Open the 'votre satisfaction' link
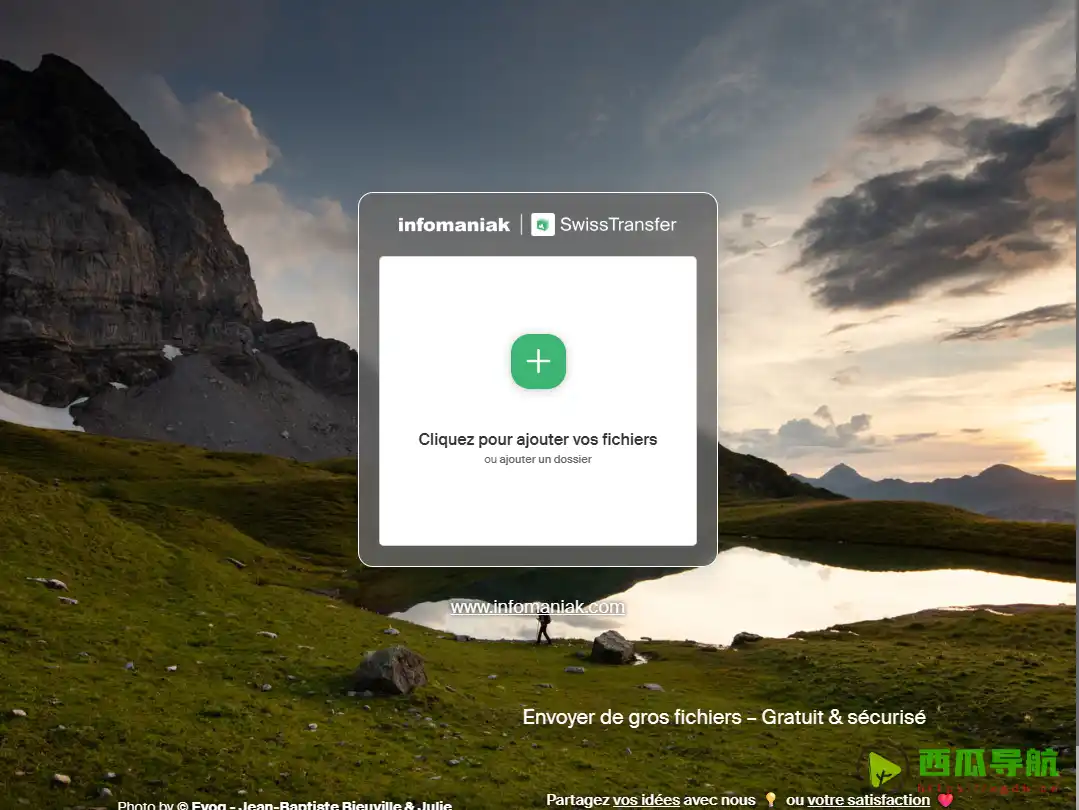Screen dimensions: 1079x810 click(868, 800)
